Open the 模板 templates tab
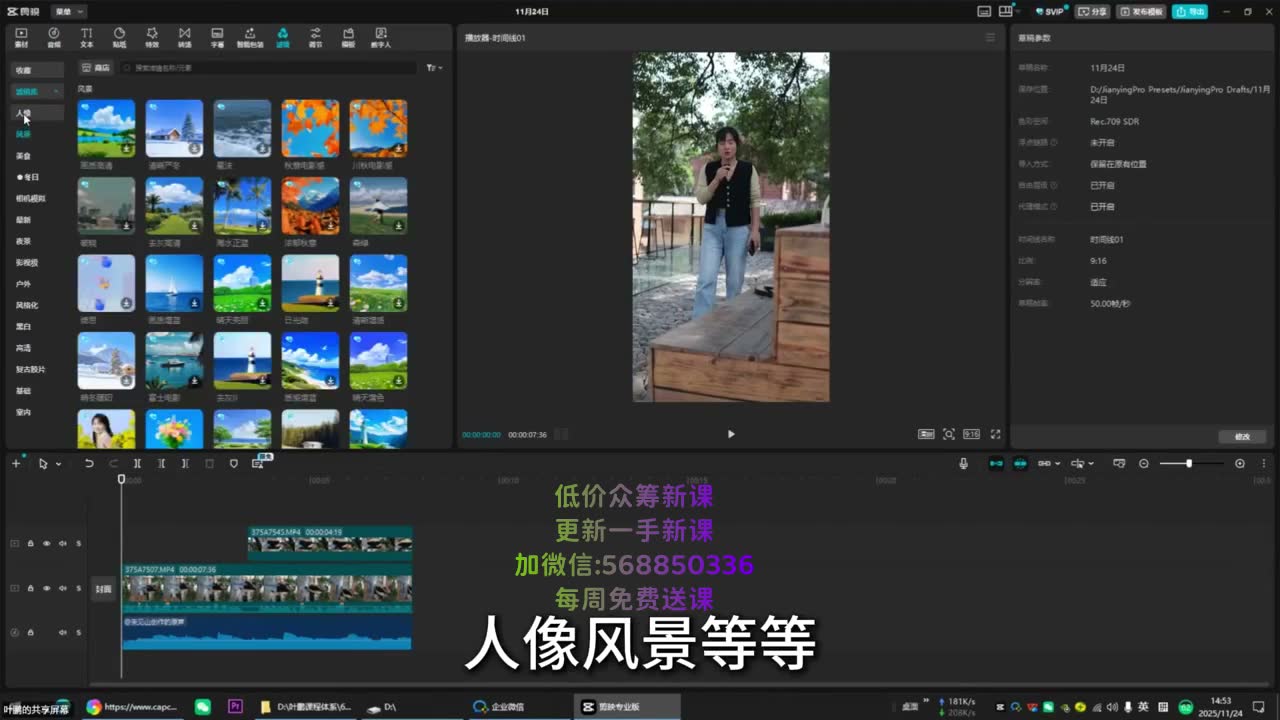 tap(348, 38)
